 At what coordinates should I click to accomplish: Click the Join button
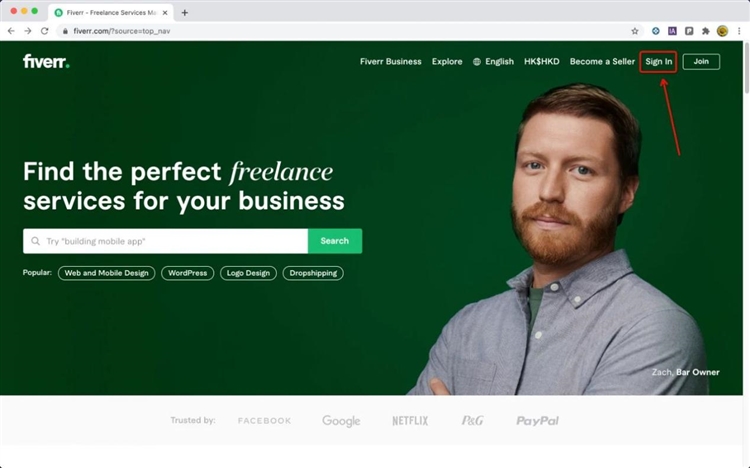click(701, 61)
